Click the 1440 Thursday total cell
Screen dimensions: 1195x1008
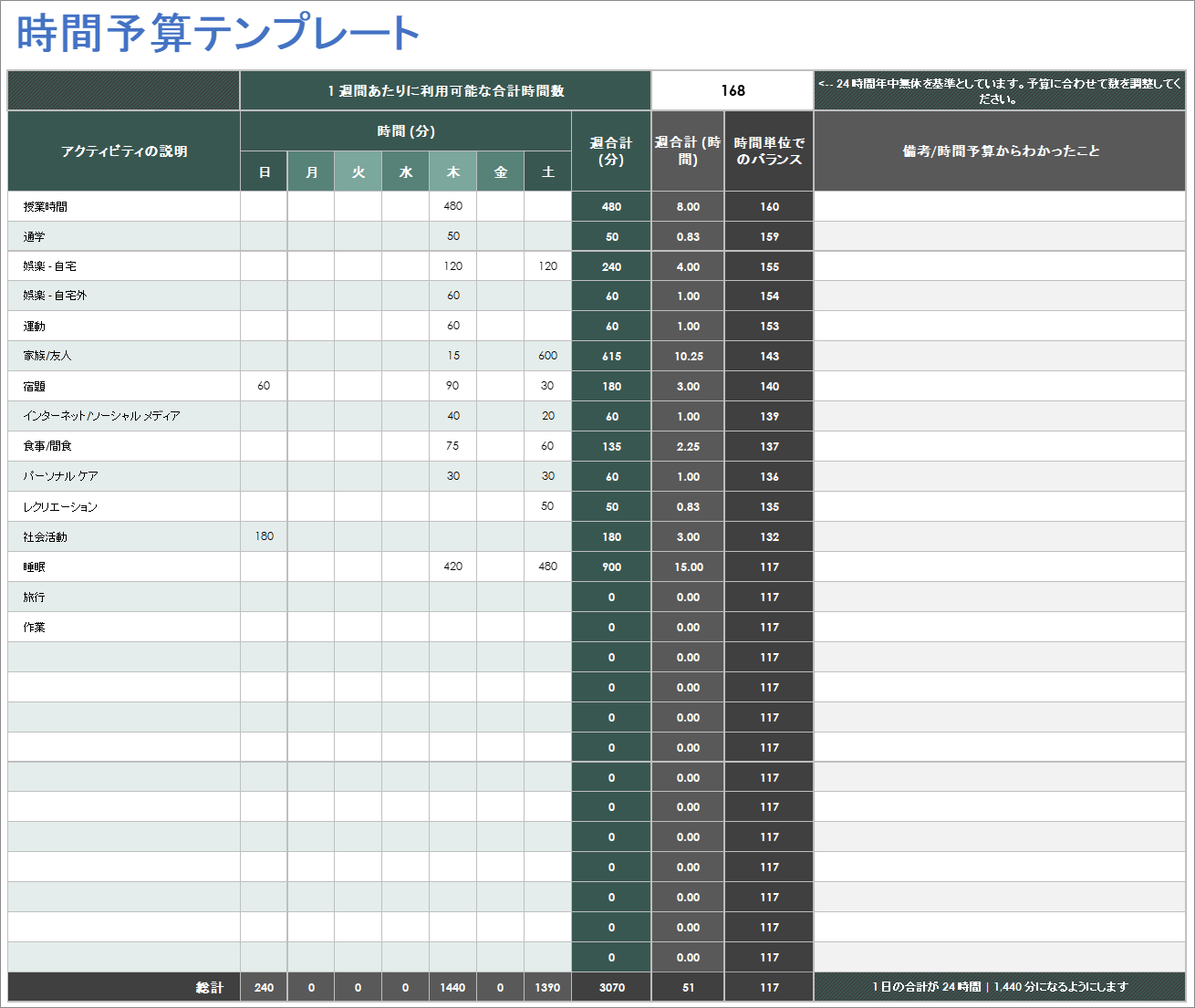[453, 987]
